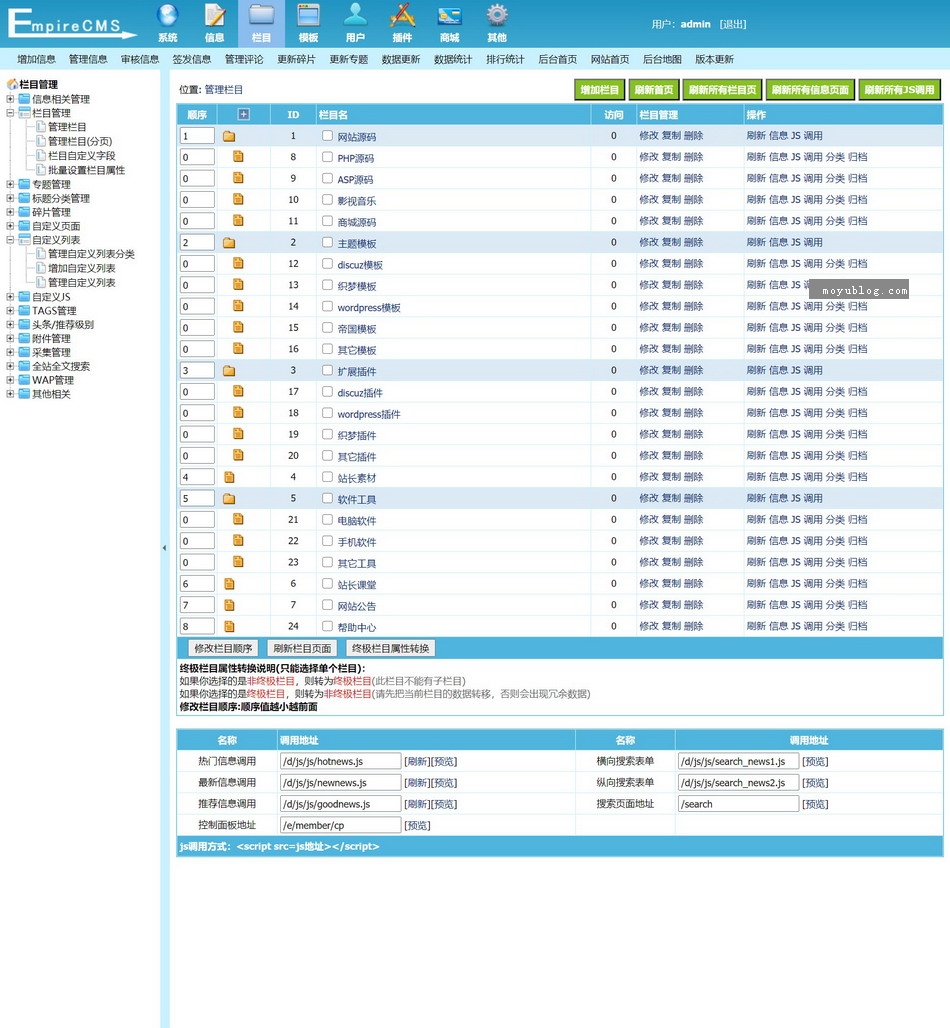Click file icon of 站长素材 row

(229, 477)
